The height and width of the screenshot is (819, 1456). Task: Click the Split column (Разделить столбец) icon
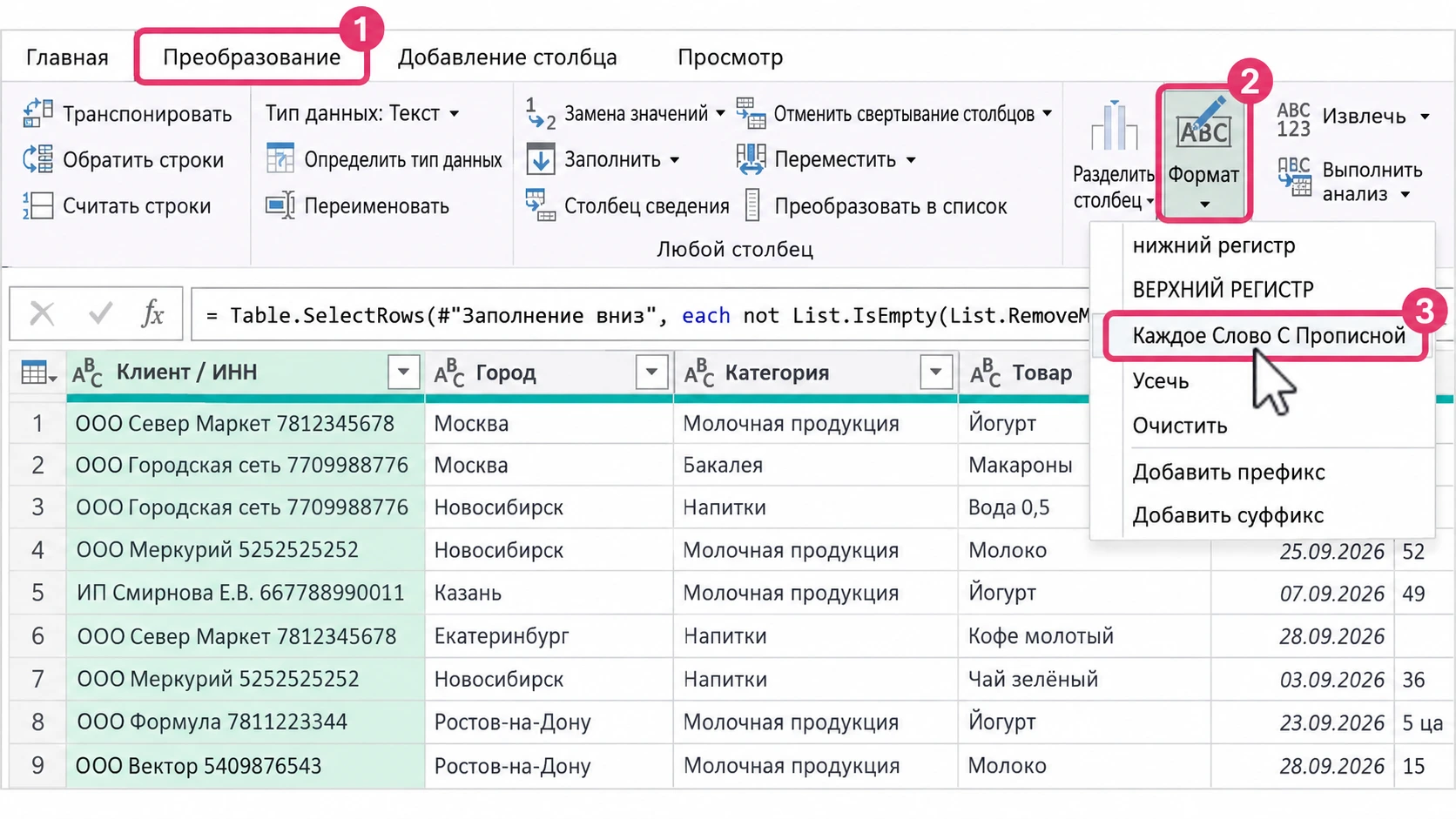pyautogui.click(x=1114, y=126)
